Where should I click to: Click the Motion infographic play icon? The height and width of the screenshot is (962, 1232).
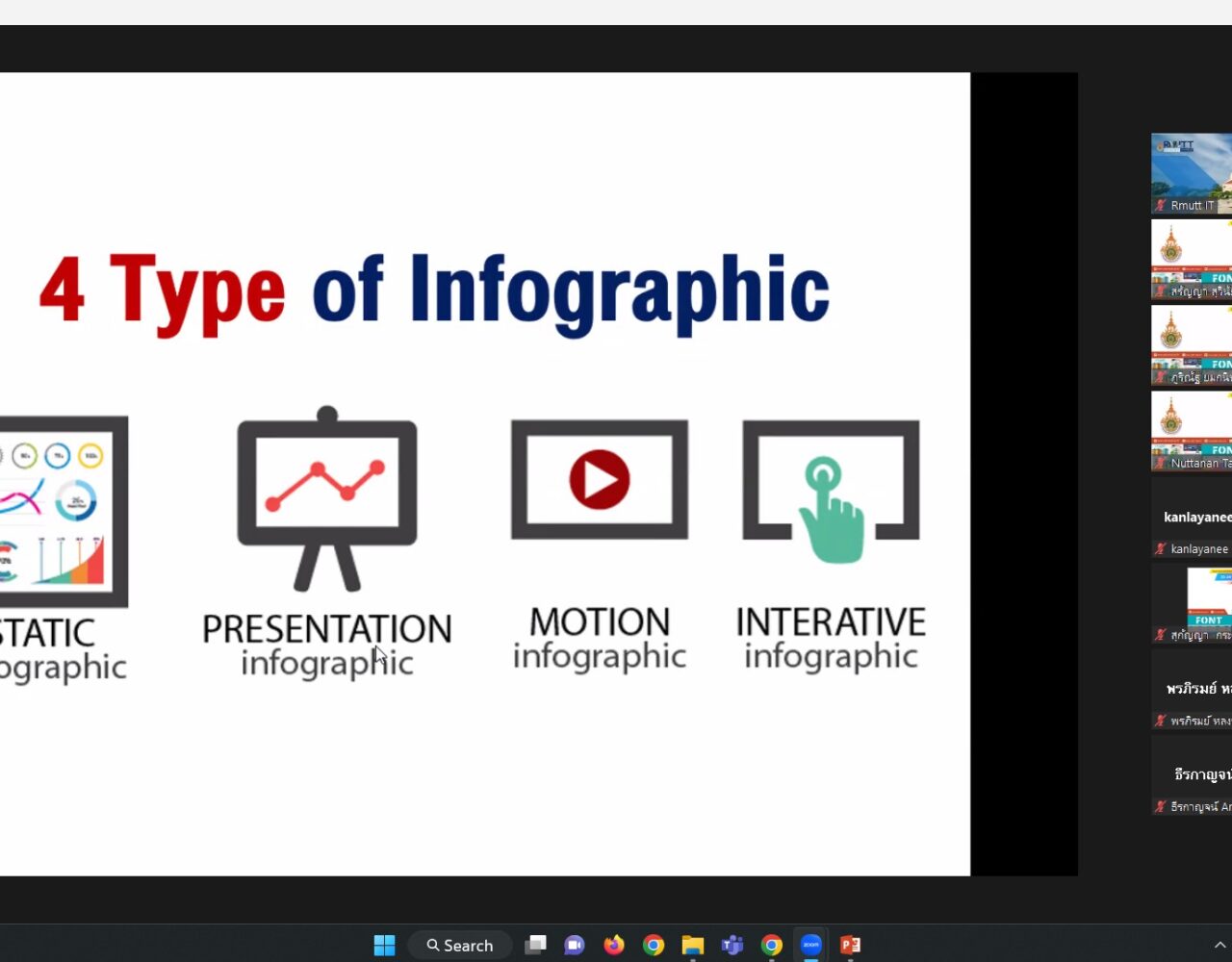coord(599,479)
